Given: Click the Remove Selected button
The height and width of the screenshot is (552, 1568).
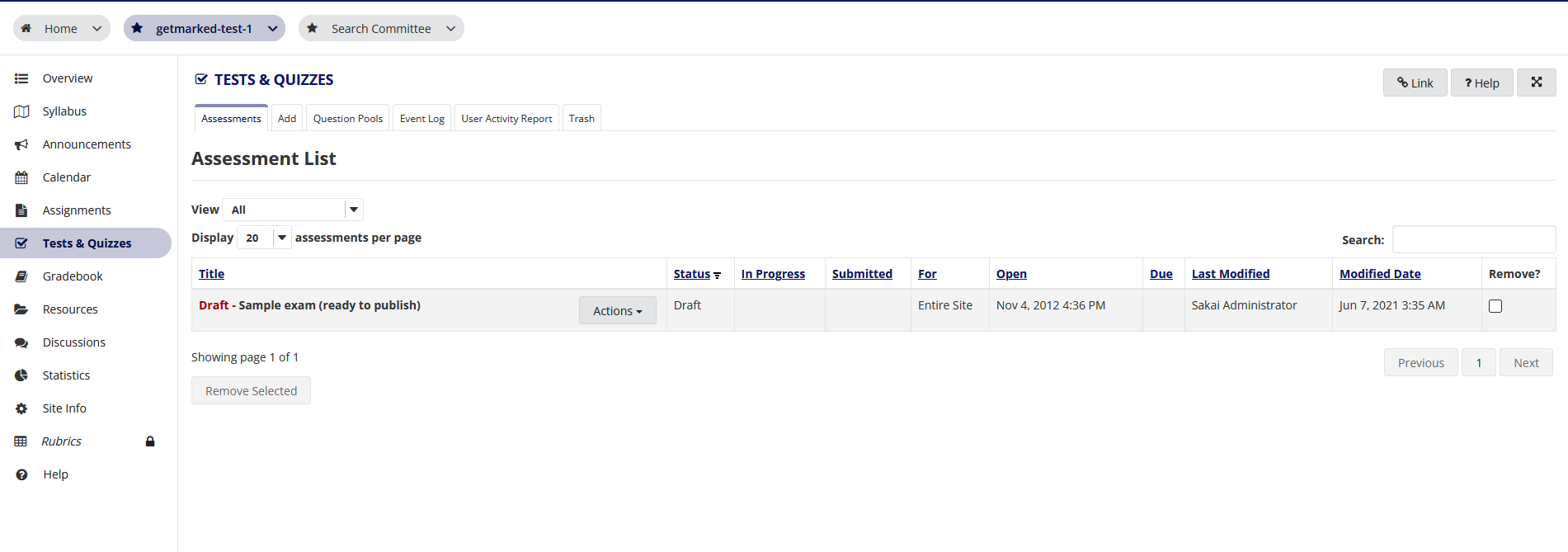Looking at the screenshot, I should click(251, 390).
